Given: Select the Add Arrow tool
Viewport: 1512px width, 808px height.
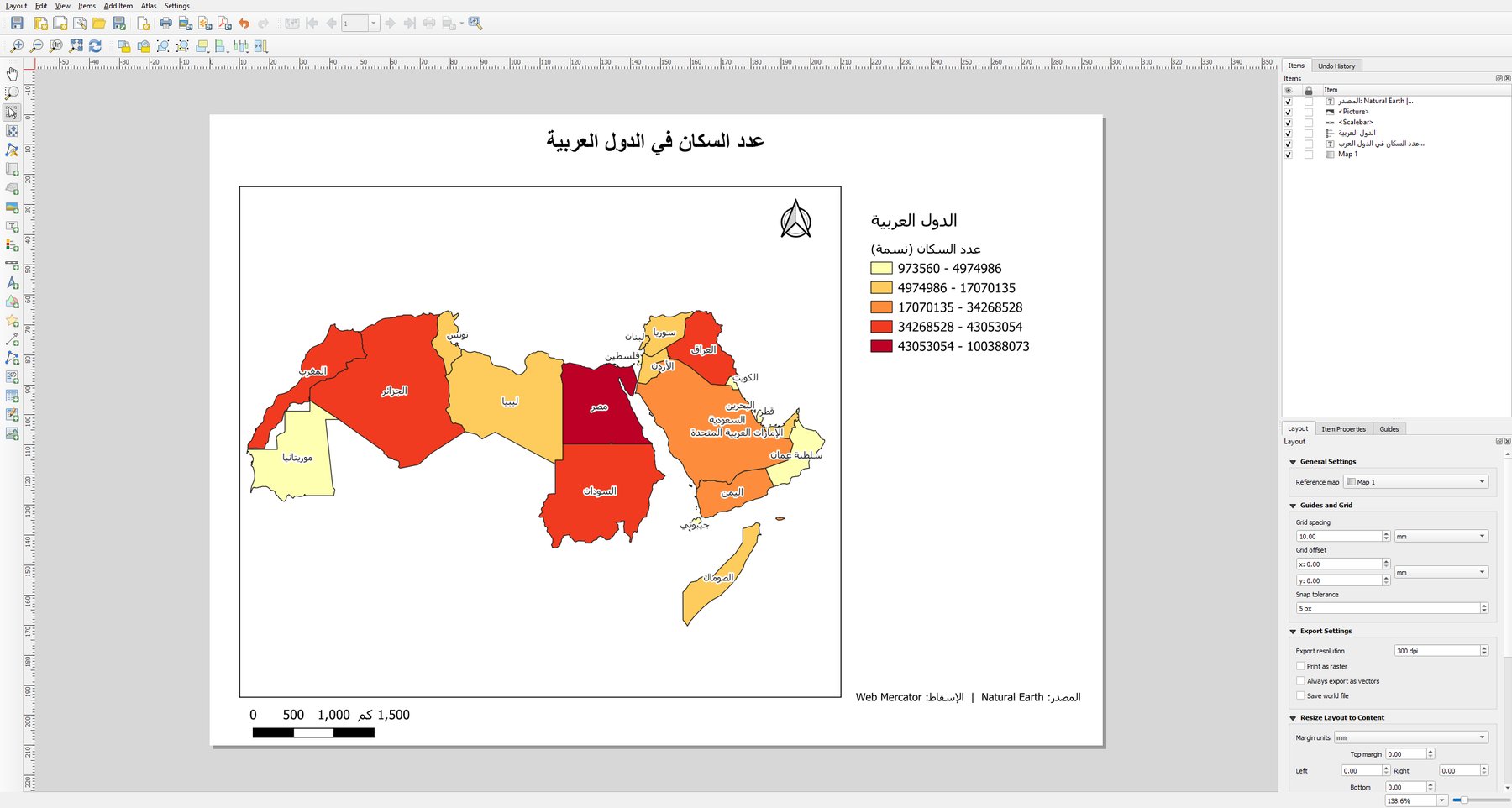Looking at the screenshot, I should click(x=12, y=339).
